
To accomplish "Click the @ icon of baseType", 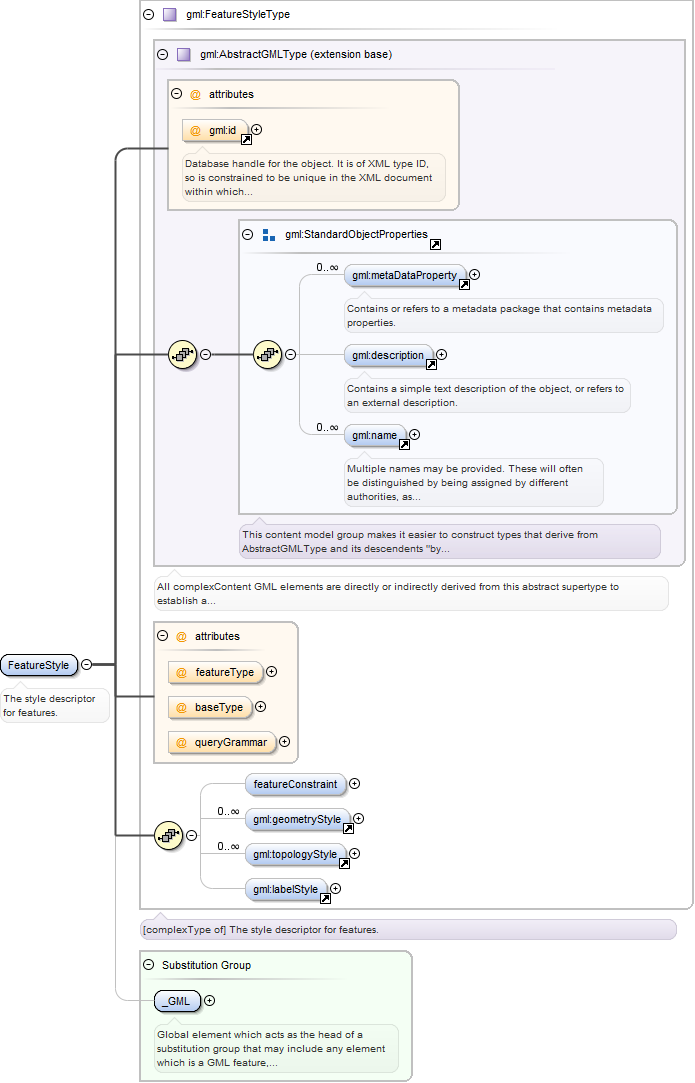I will (x=181, y=707).
